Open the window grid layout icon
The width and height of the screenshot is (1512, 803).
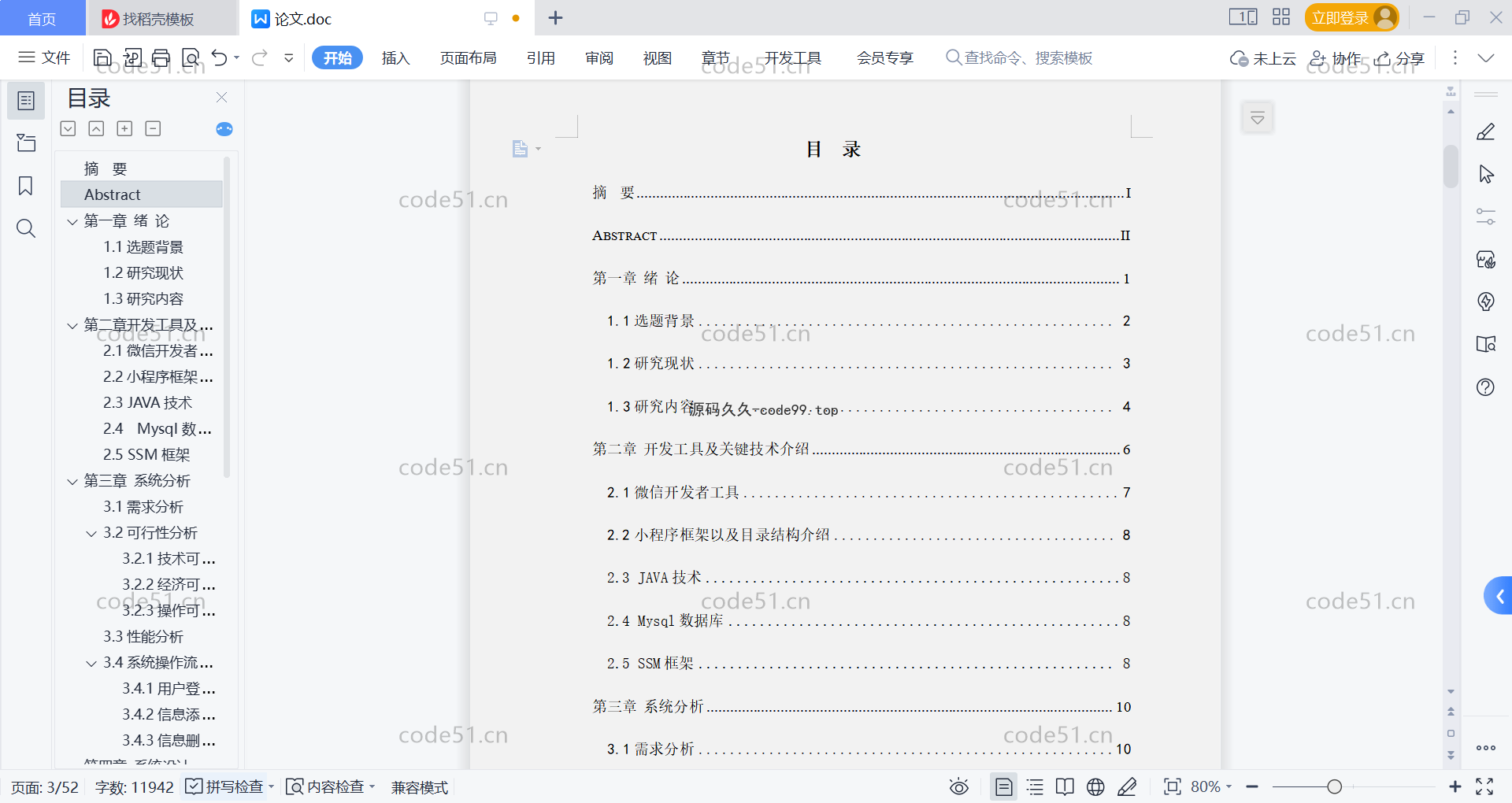[x=1281, y=17]
